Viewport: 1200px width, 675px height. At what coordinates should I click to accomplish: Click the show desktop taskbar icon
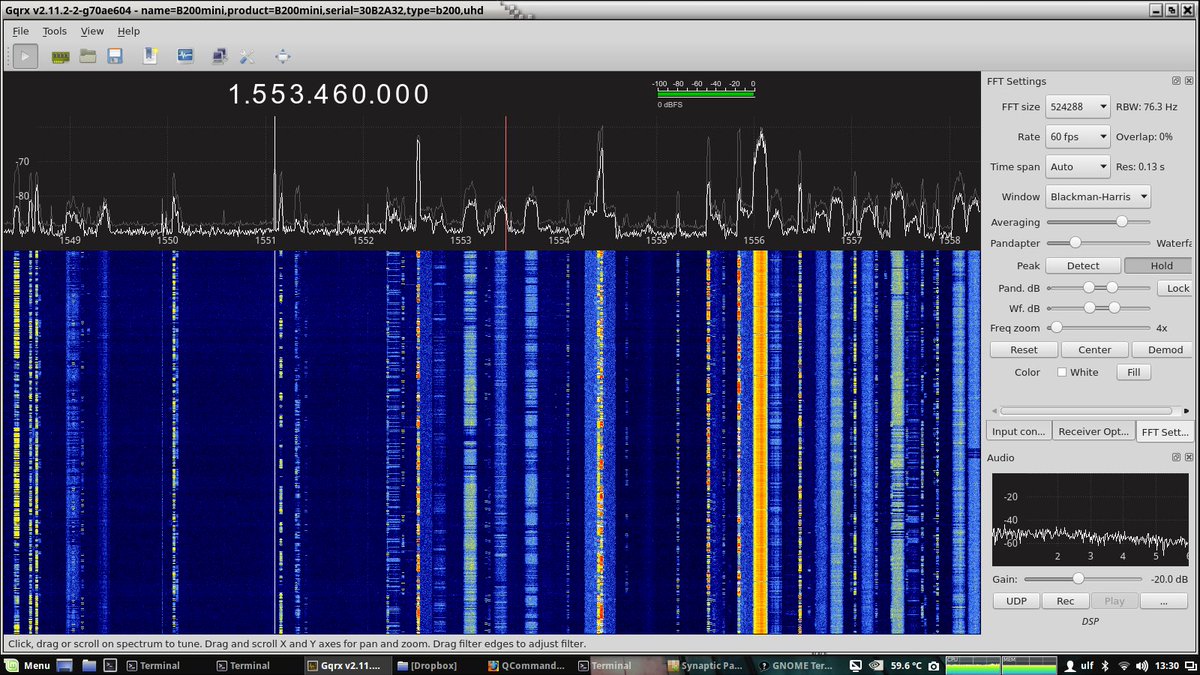[65, 665]
